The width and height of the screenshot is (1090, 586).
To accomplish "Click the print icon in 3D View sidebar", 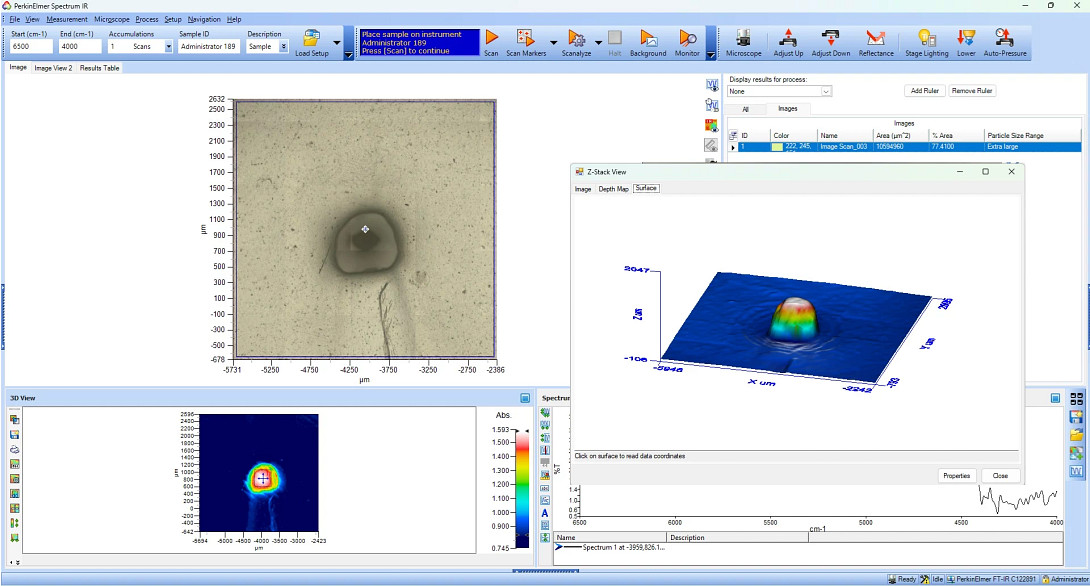I will click(15, 449).
